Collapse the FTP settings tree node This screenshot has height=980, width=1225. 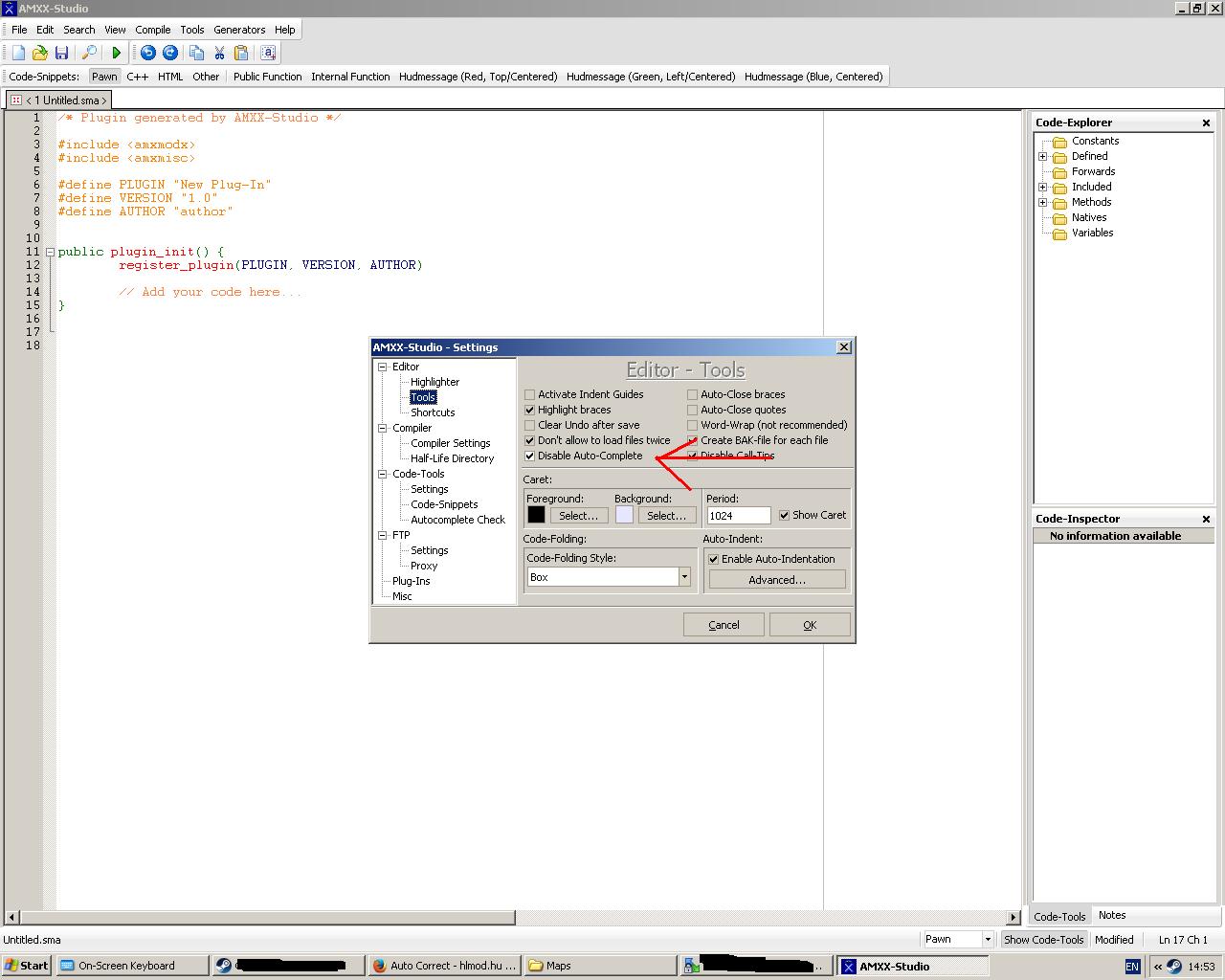382,535
